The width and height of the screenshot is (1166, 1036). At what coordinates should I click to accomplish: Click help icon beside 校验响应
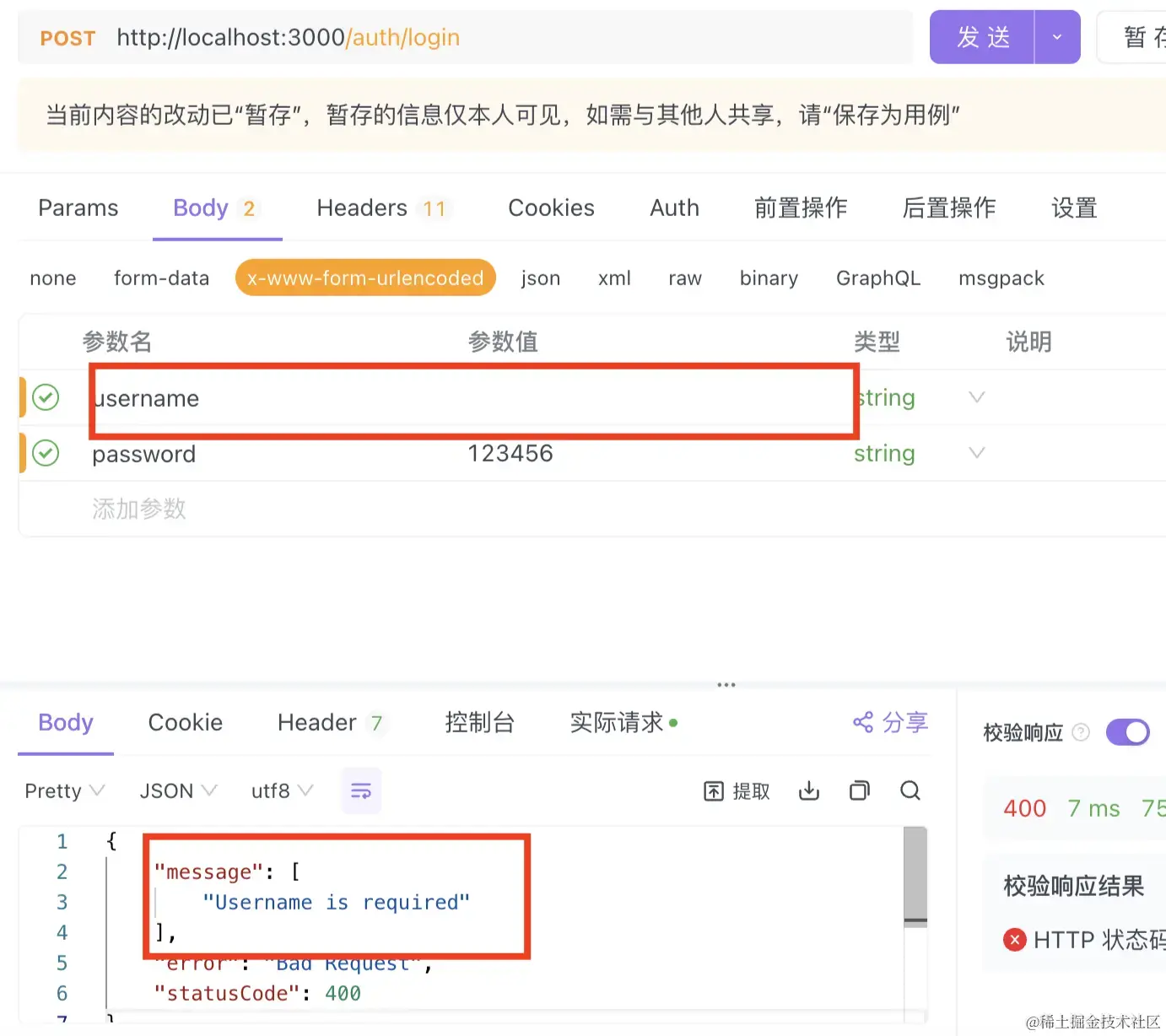1081,732
